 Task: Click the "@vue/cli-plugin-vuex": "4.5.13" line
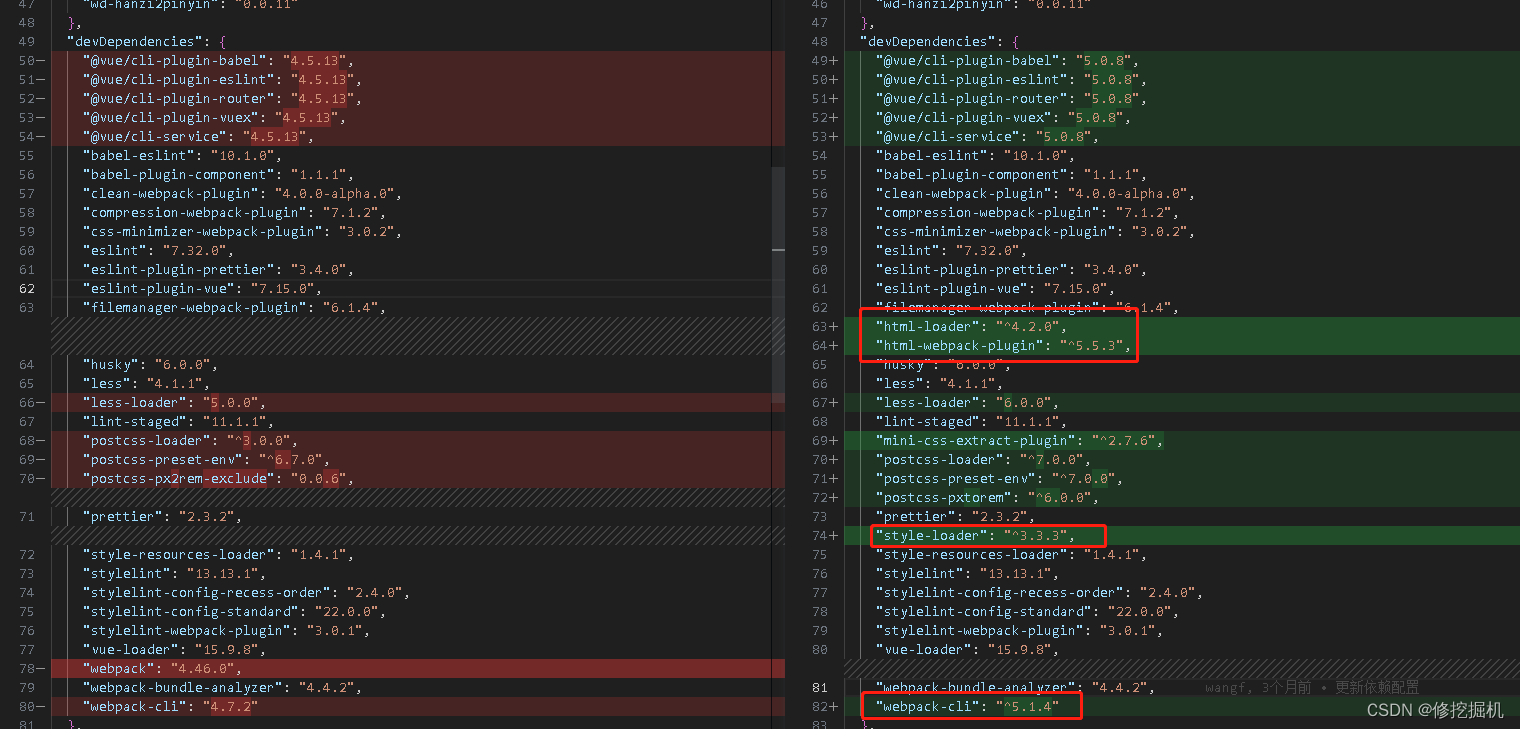(418, 118)
